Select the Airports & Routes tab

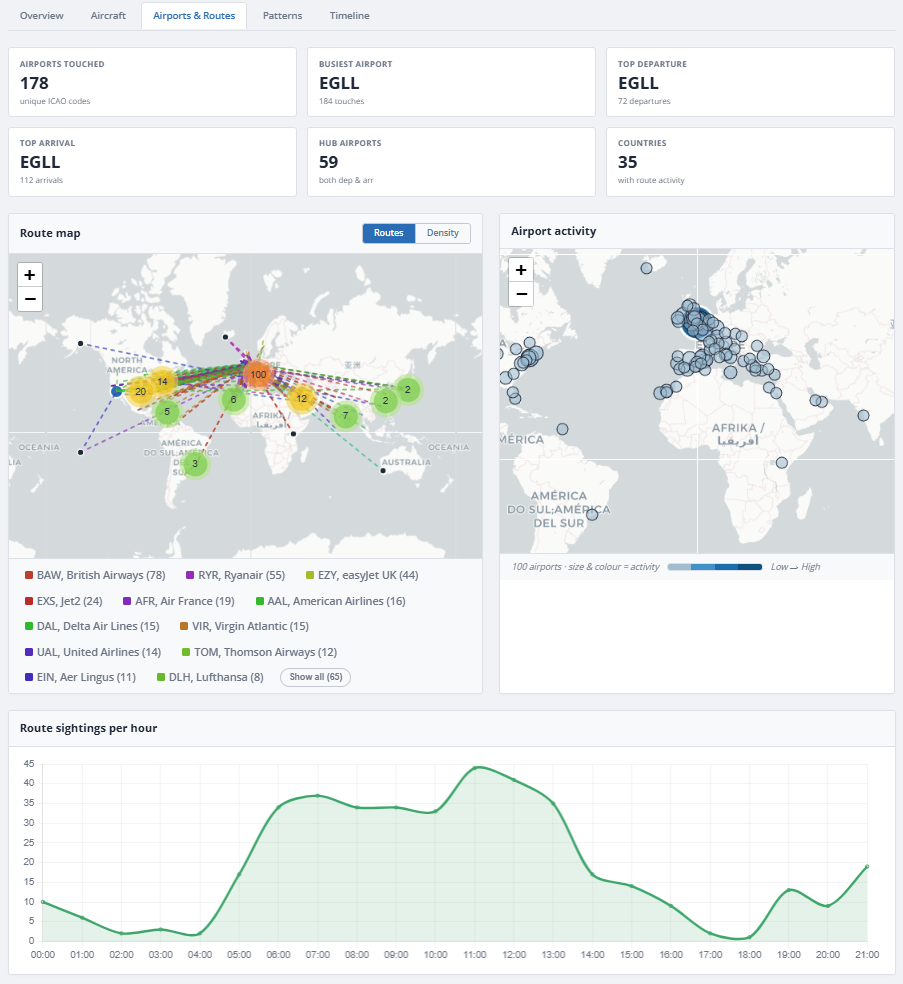pos(194,16)
